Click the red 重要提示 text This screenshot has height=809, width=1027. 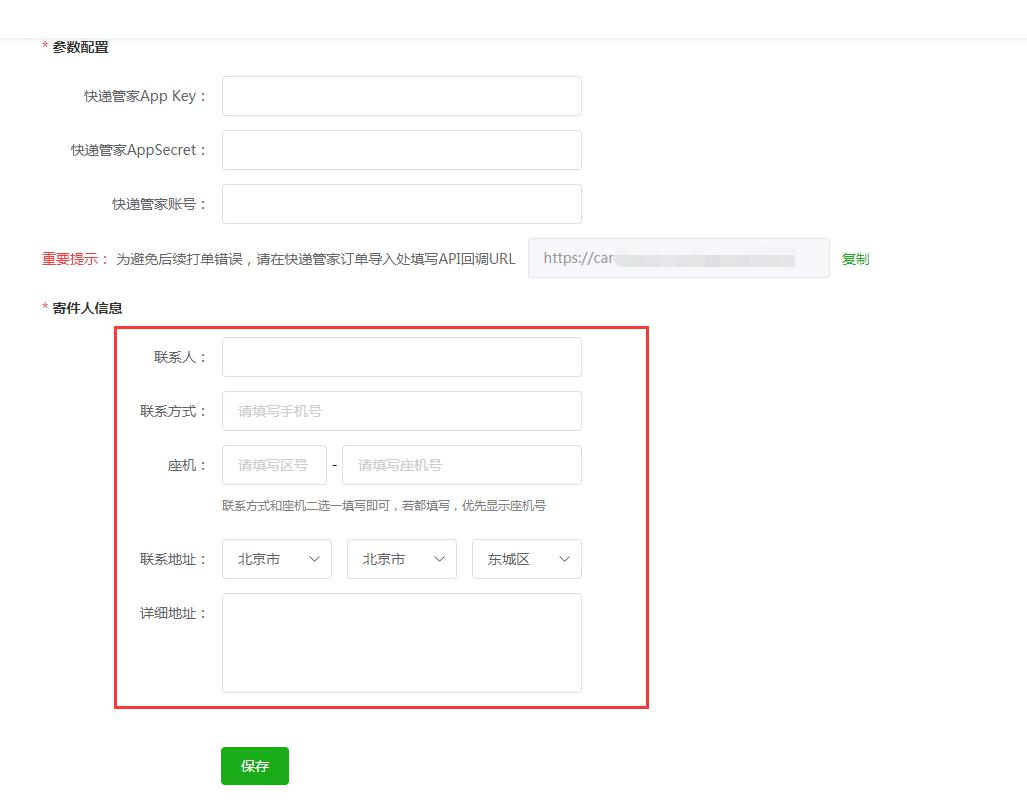click(x=75, y=259)
